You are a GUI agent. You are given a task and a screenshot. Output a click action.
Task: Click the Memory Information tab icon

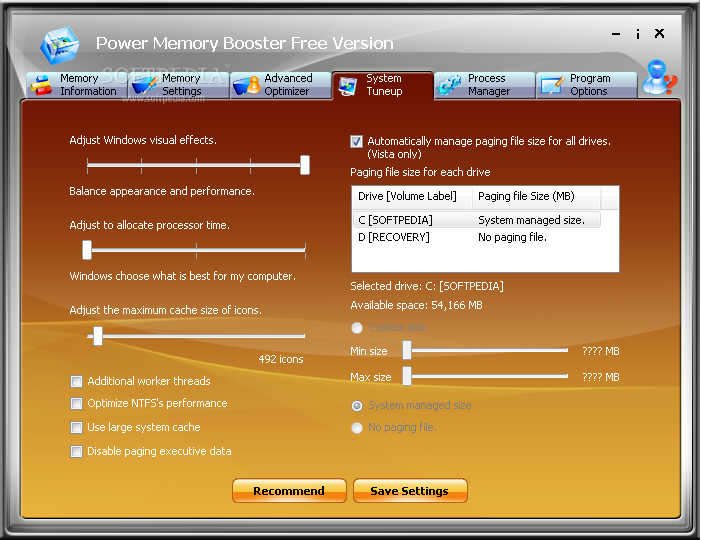point(41,85)
